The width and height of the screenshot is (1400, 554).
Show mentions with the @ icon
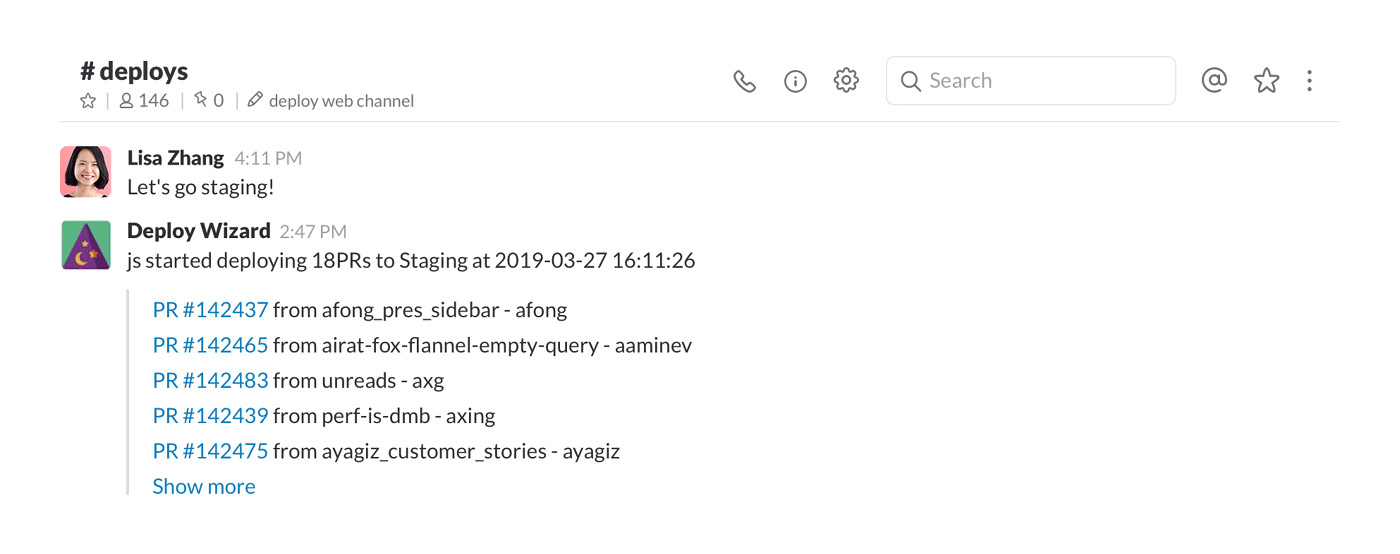coord(1214,80)
